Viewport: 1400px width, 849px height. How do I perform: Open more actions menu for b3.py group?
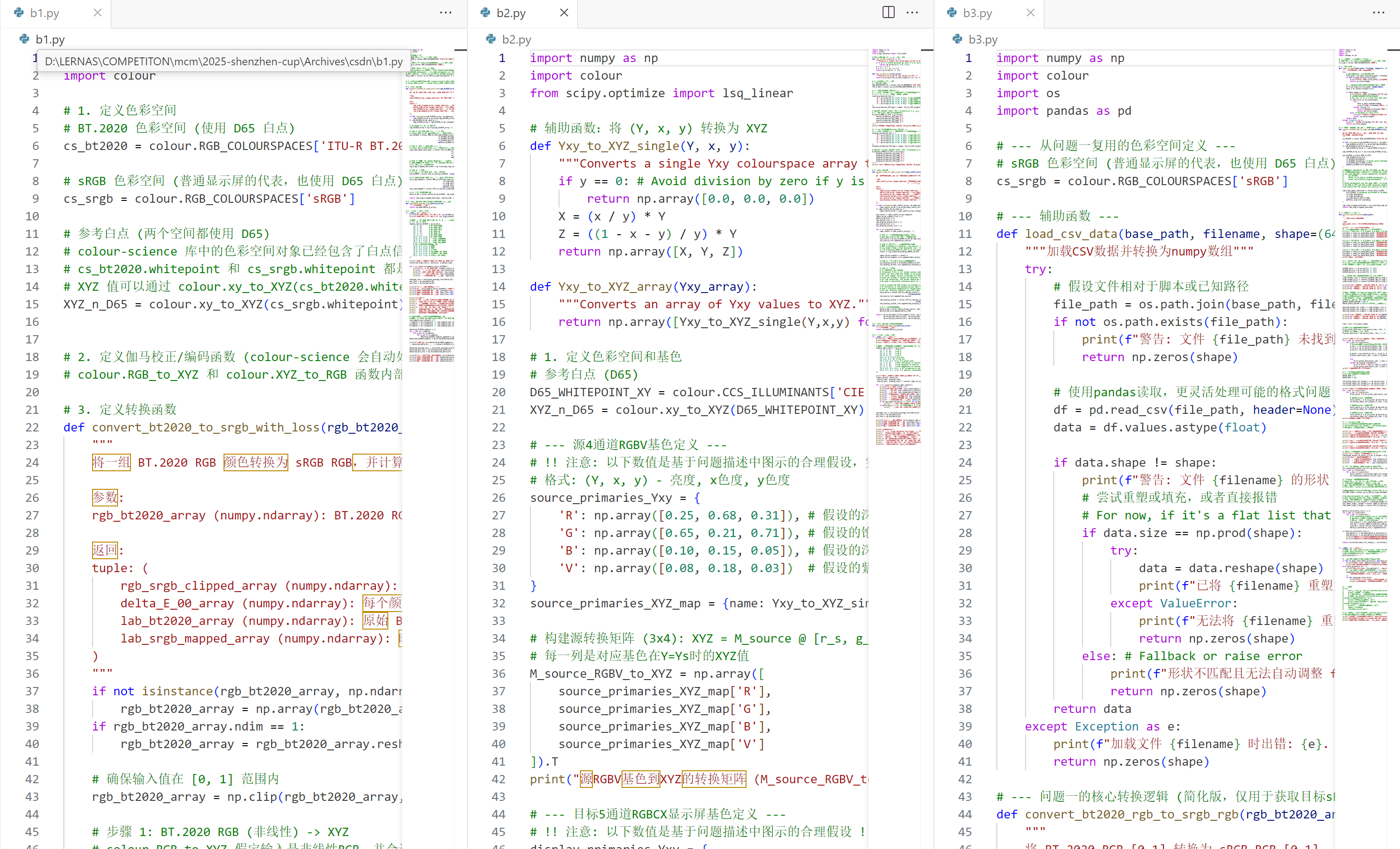[x=1378, y=12]
